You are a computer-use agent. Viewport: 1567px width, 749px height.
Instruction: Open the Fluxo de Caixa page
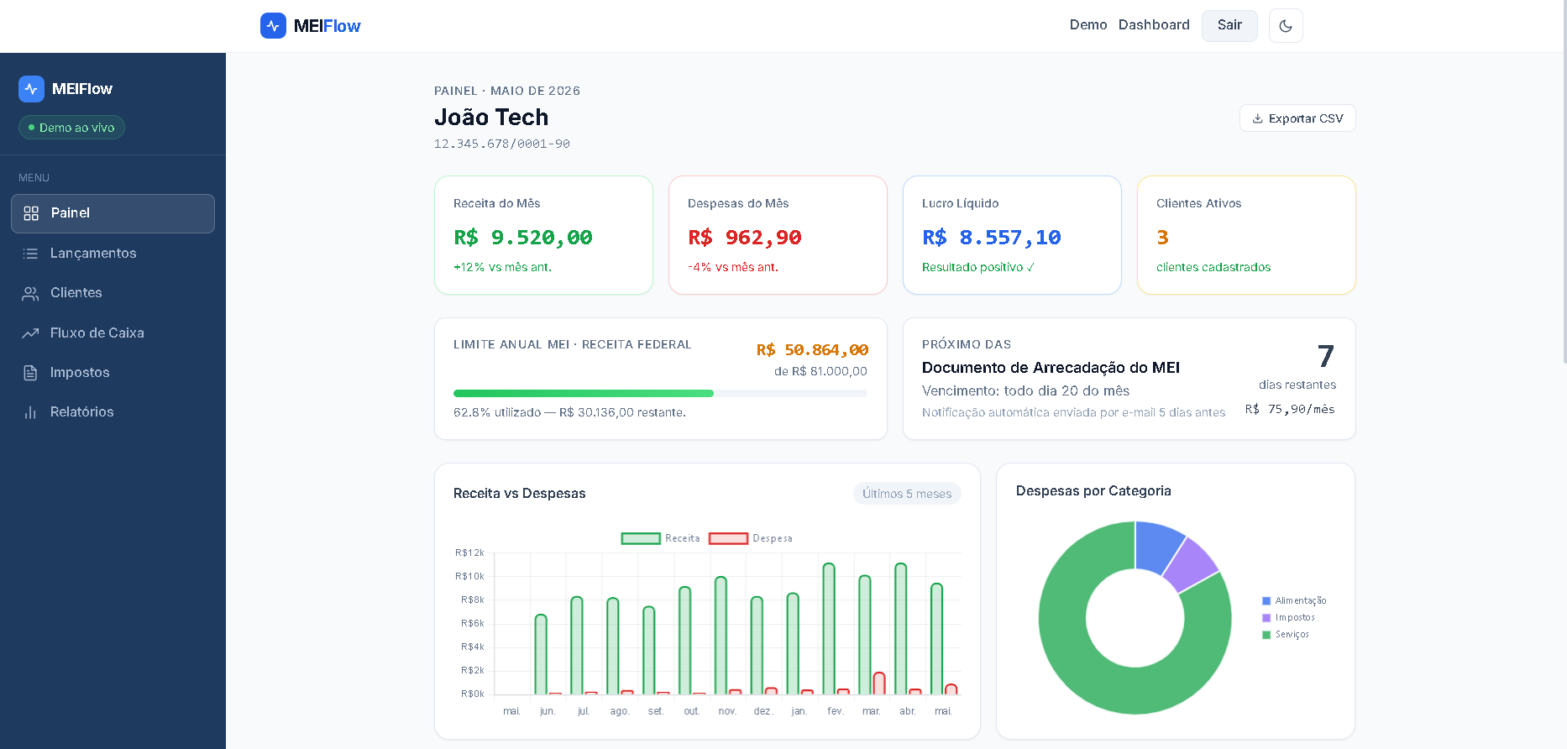113,333
